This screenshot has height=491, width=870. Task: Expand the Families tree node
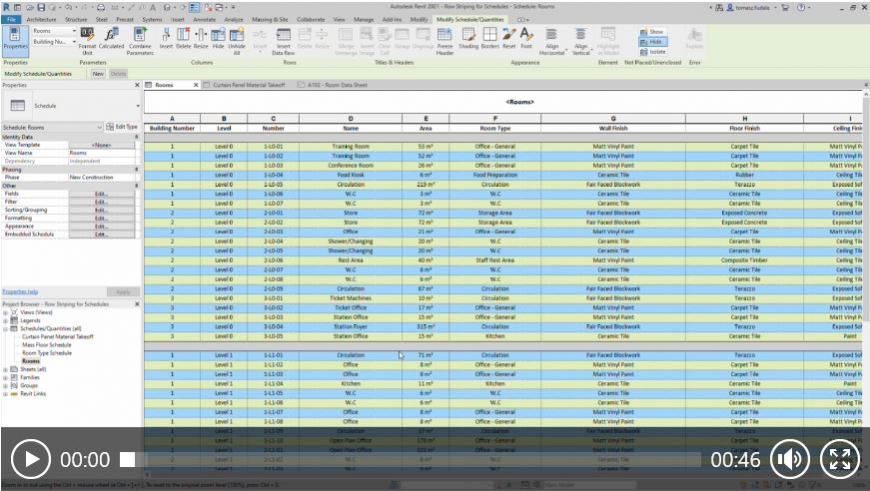pos(6,377)
